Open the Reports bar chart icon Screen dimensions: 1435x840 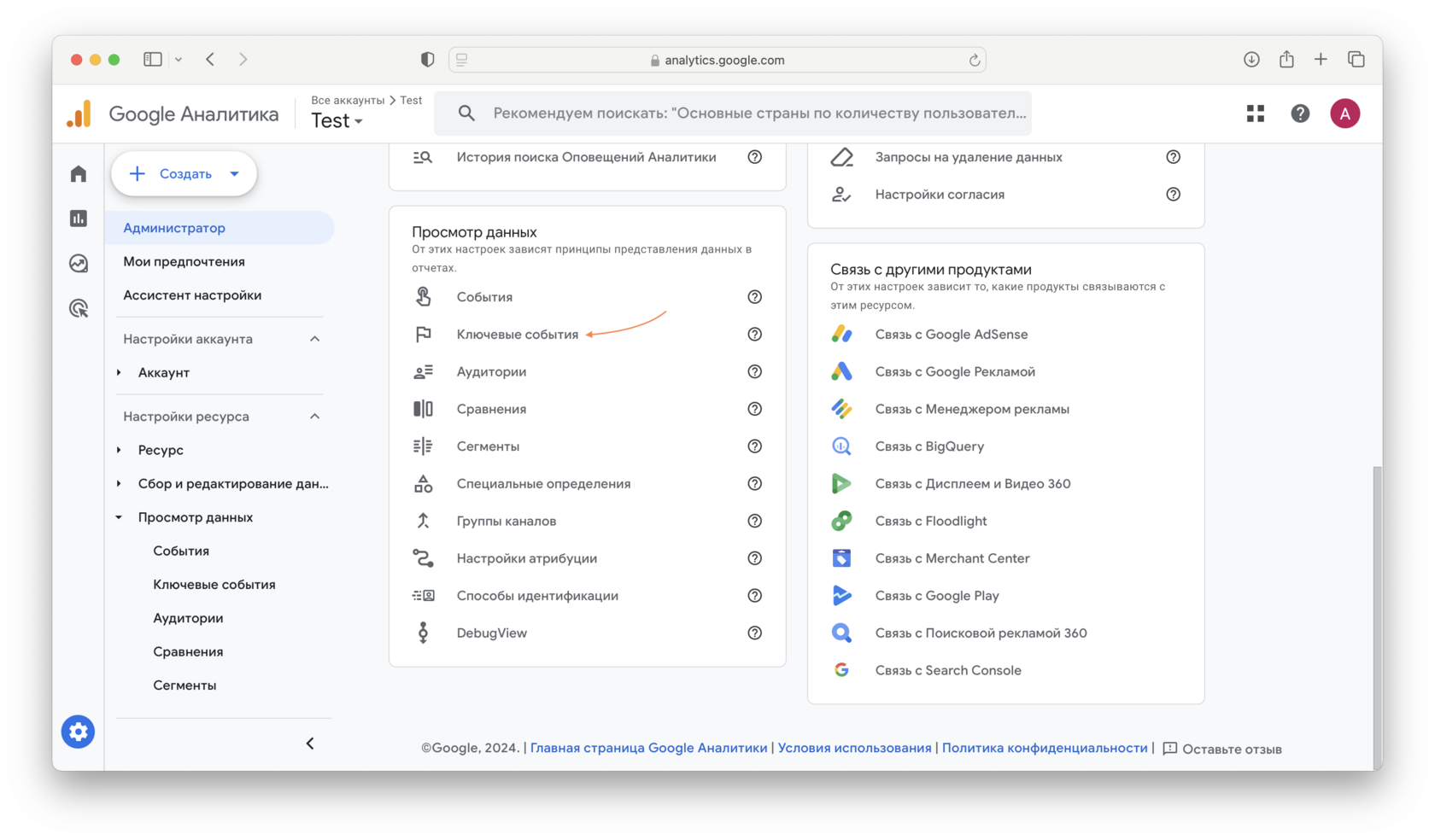[79, 219]
